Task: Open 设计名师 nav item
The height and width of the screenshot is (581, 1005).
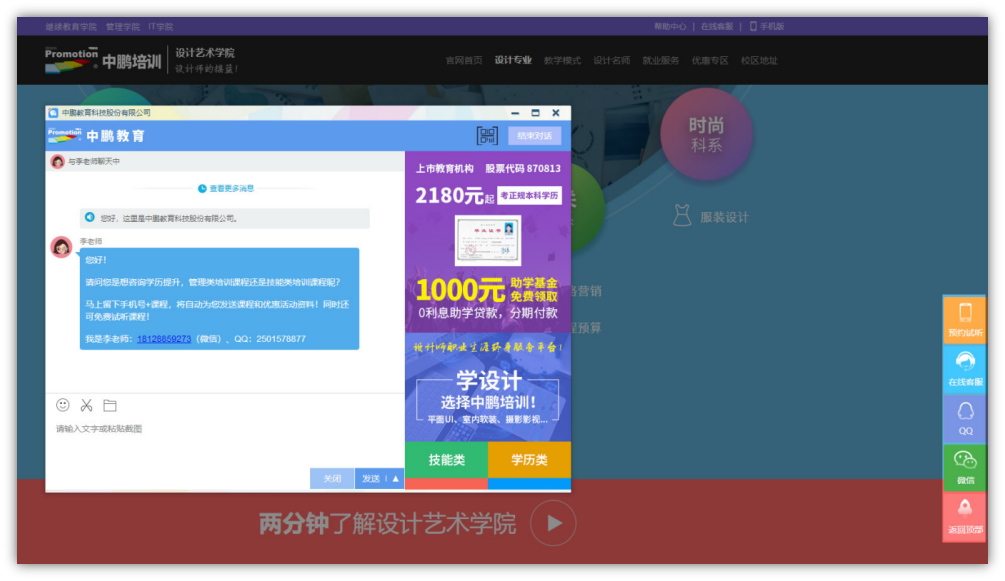Action: [611, 60]
